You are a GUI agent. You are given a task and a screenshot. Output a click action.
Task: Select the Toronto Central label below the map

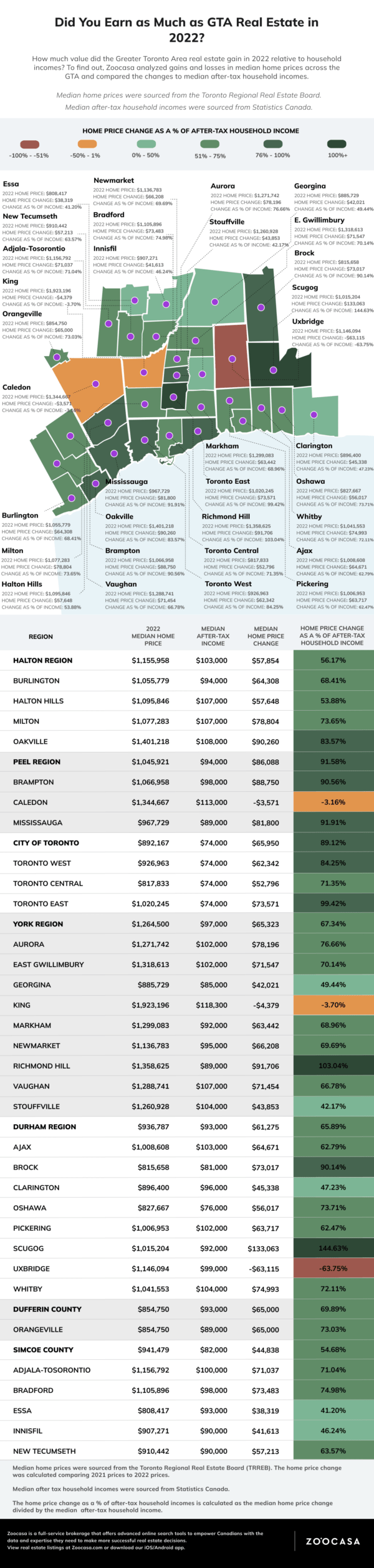pyautogui.click(x=231, y=551)
